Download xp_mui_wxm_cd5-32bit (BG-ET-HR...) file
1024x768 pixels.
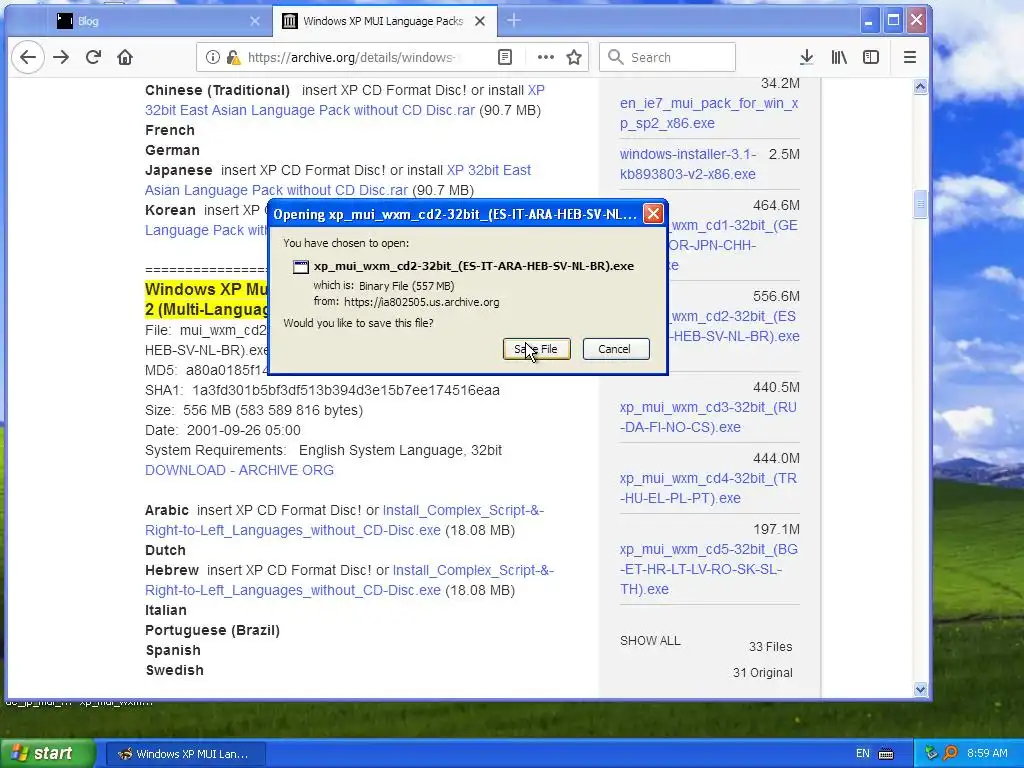(x=709, y=569)
